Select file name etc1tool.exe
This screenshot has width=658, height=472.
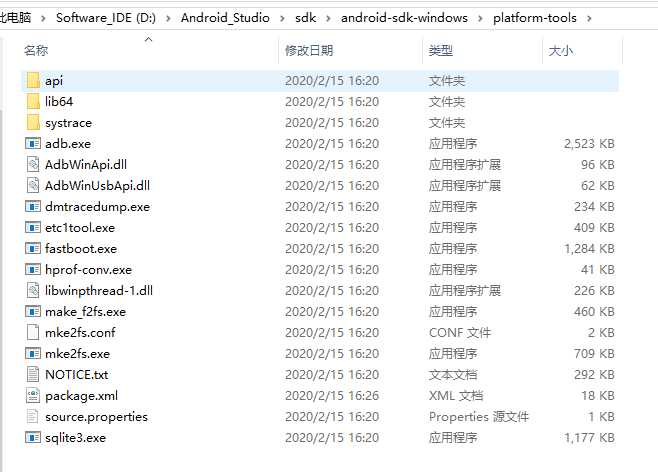pos(80,227)
